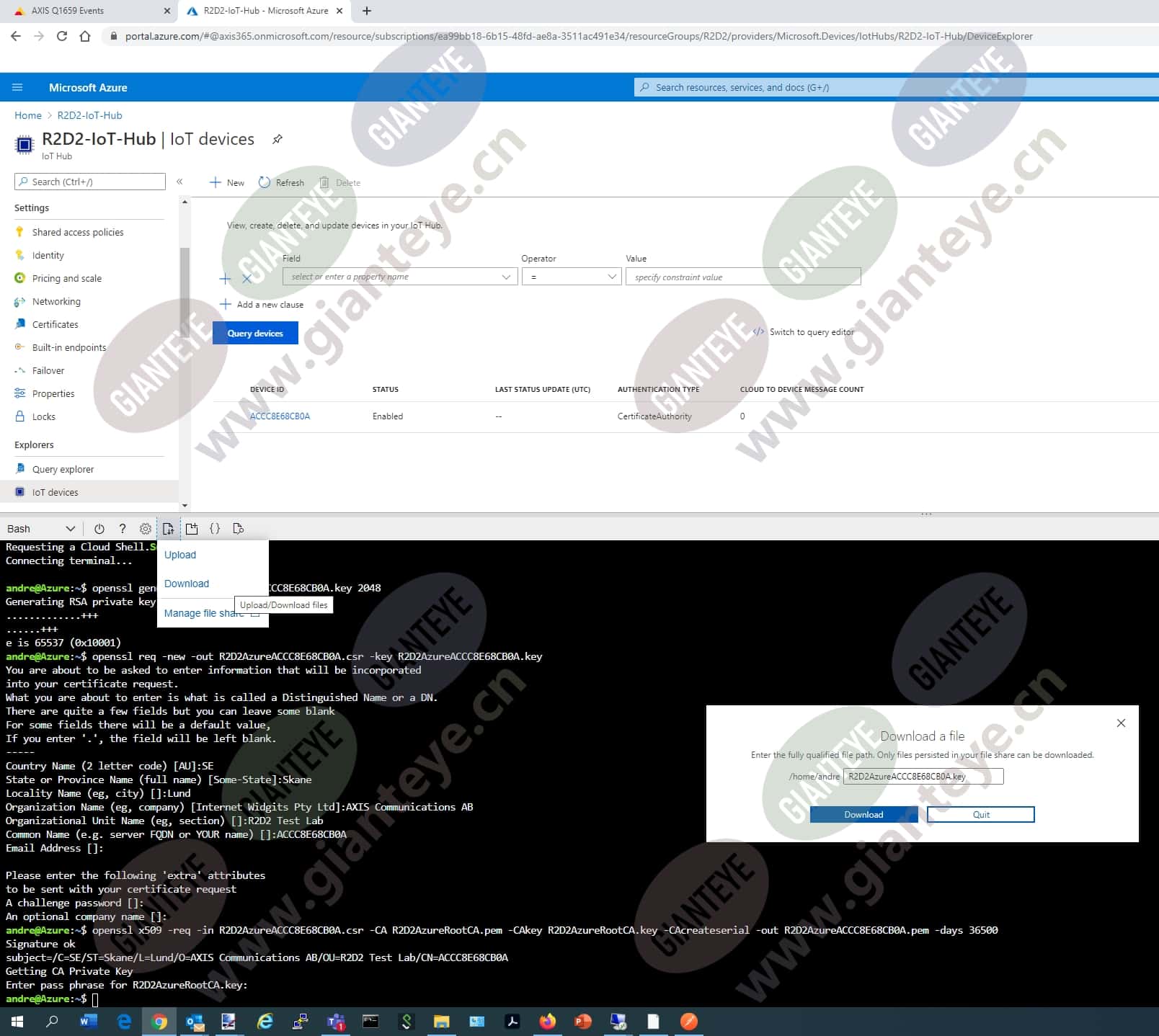Click Download button in dialog
This screenshot has height=1036, width=1159.
tap(863, 814)
